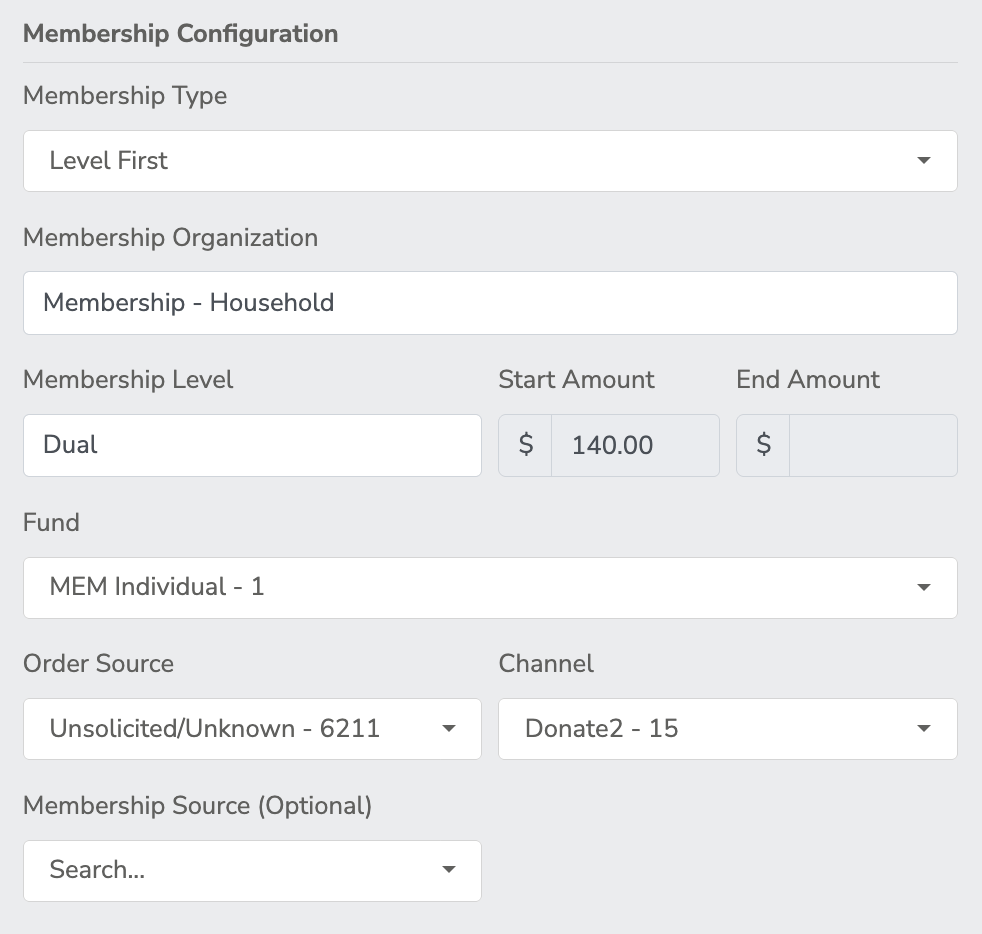982x934 pixels.
Task: Open the 'Donate2 - 15' channel dropdown
Action: [x=727, y=729]
